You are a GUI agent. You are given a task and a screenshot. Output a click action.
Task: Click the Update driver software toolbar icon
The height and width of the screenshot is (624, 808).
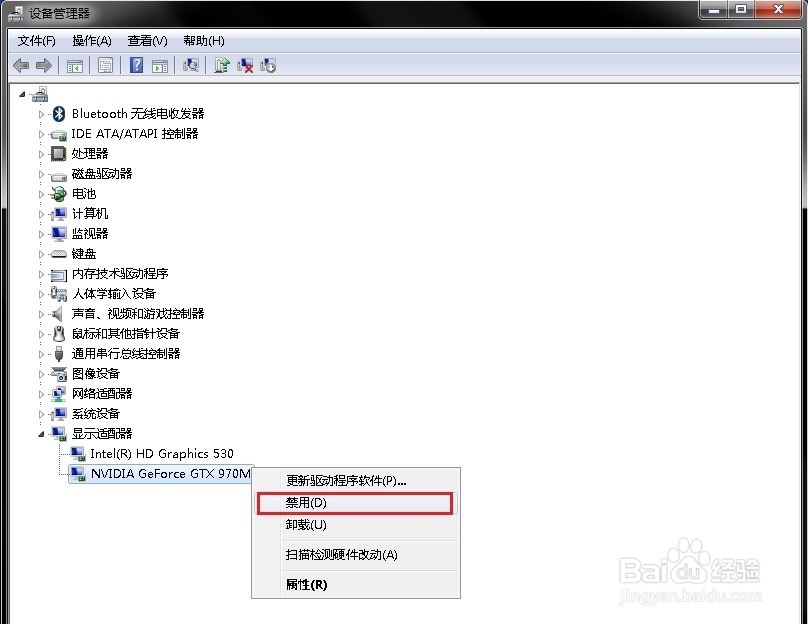[x=222, y=65]
